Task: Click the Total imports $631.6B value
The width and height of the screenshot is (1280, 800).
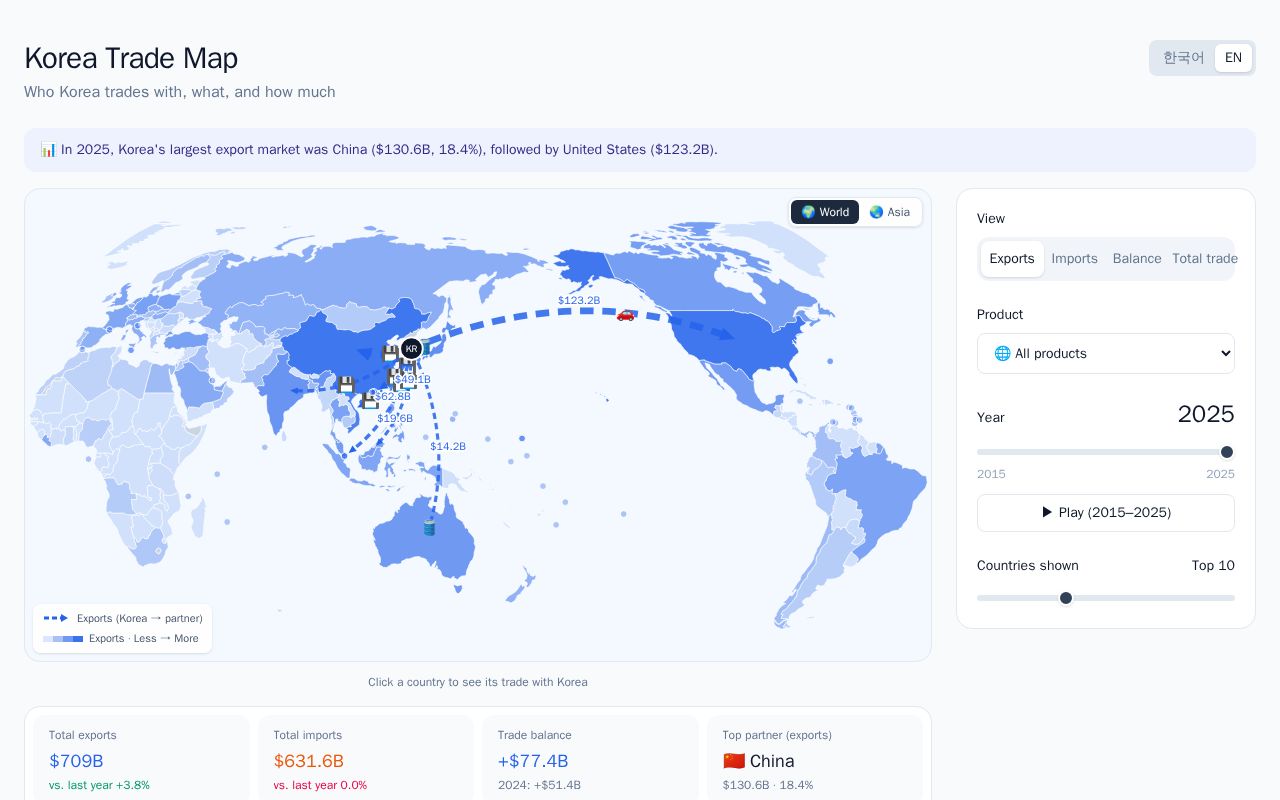Action: 309,761
